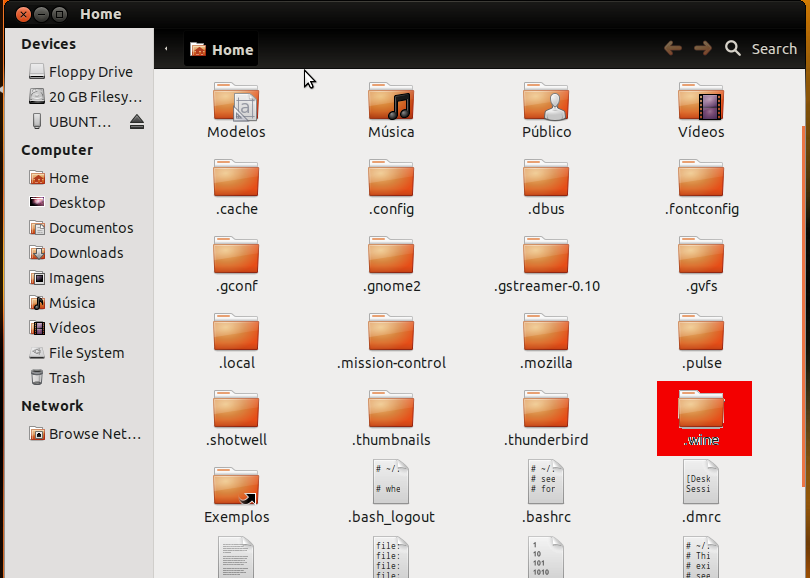Close the Home window
Screen dimensions: 810x578
click(x=23, y=14)
